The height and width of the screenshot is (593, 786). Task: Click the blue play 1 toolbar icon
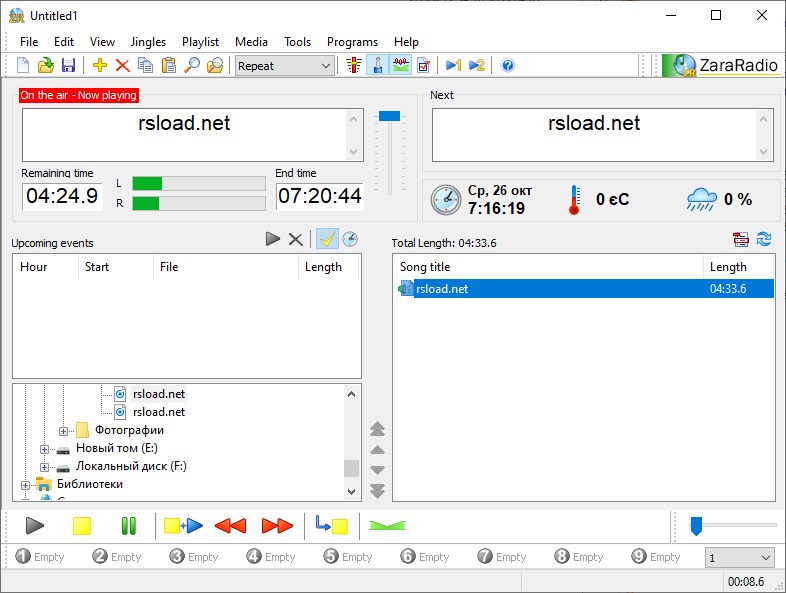[453, 65]
